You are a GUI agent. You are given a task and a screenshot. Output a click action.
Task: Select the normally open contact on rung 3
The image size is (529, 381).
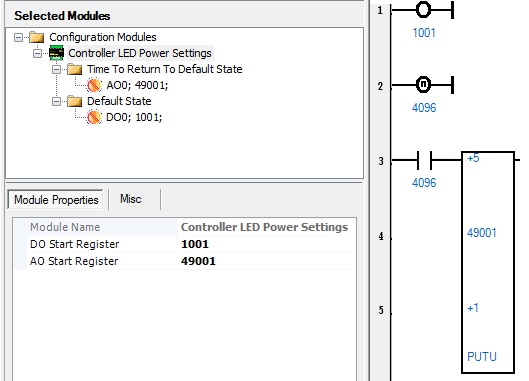(x=424, y=160)
